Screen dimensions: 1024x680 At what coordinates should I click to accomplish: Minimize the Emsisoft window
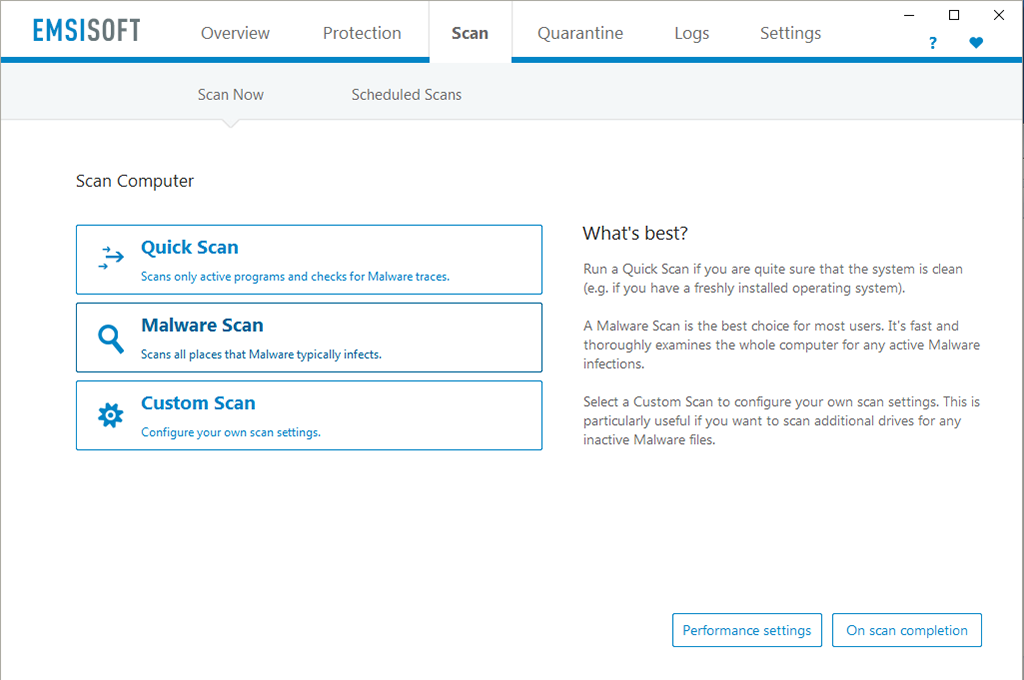coord(909,15)
